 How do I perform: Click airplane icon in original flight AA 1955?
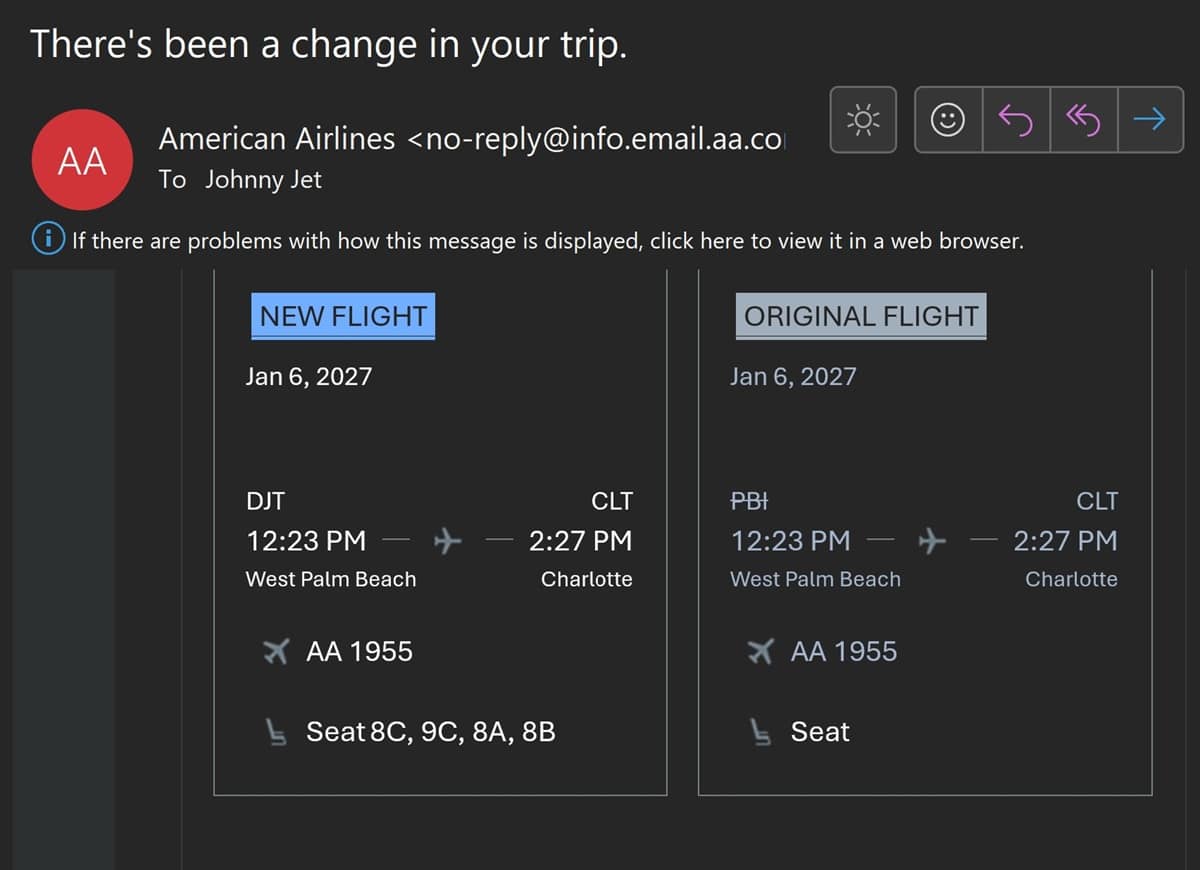[760, 652]
